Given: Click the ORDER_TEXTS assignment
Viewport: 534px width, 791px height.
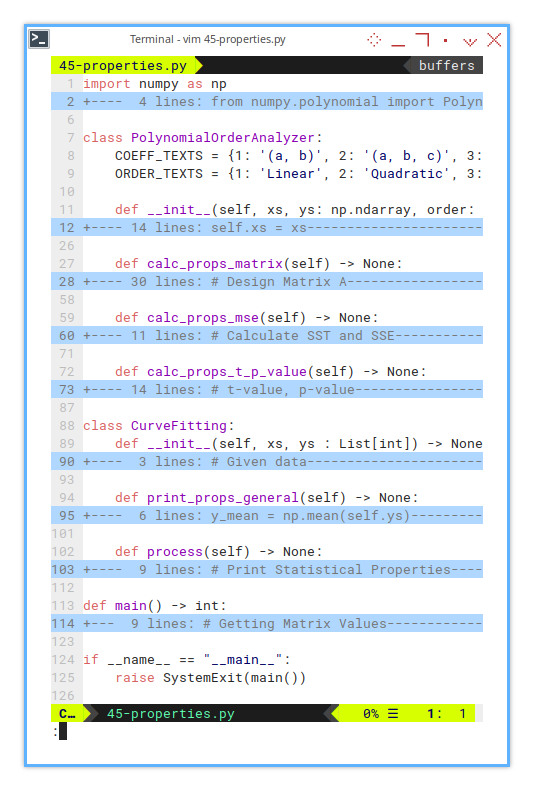Looking at the screenshot, I should (298, 174).
